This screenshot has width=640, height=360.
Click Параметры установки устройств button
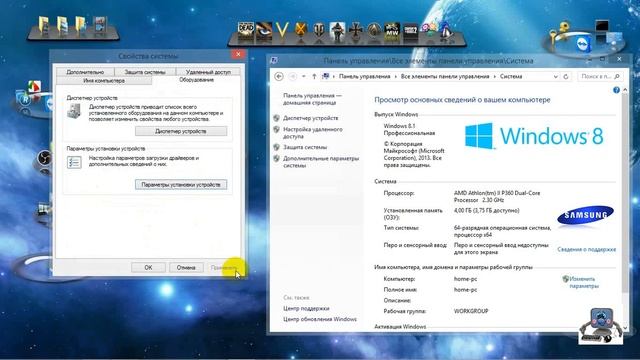tap(181, 184)
